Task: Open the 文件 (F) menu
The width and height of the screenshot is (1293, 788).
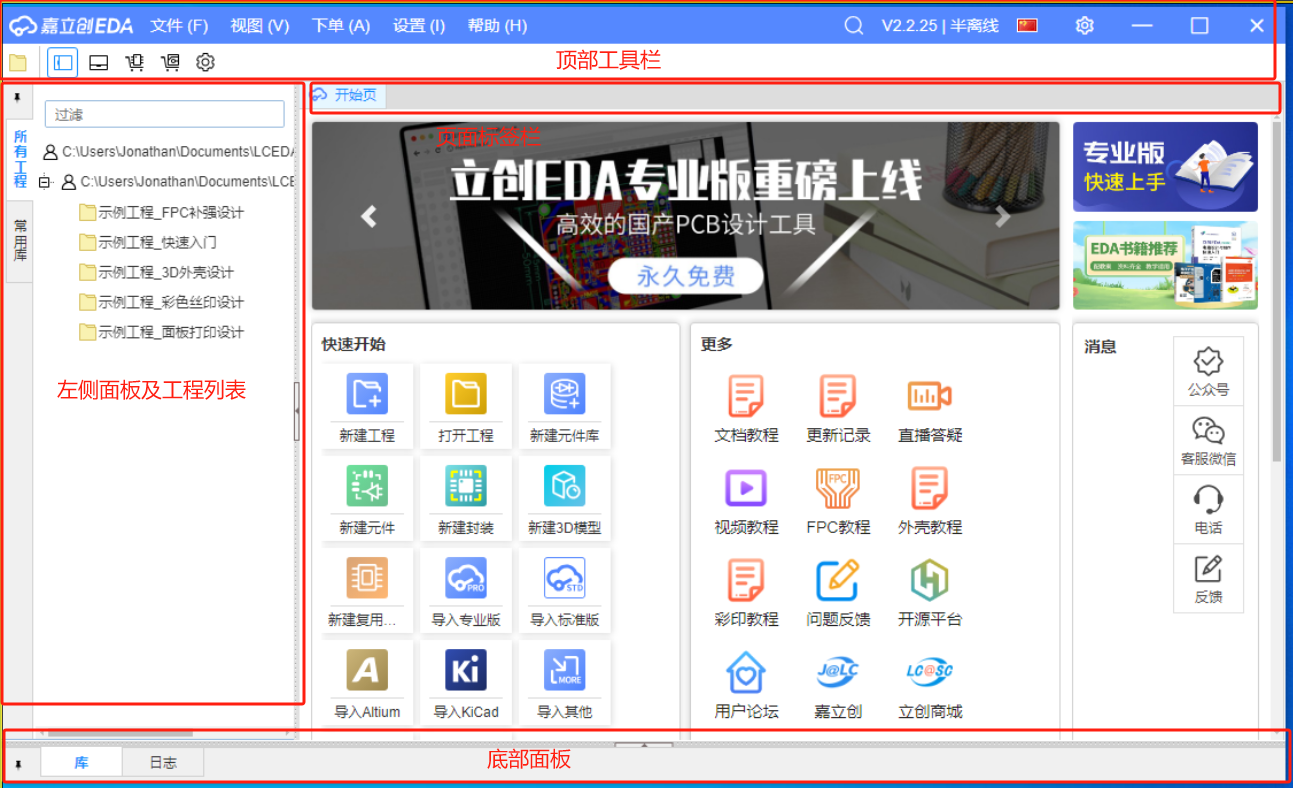Action: coord(179,25)
